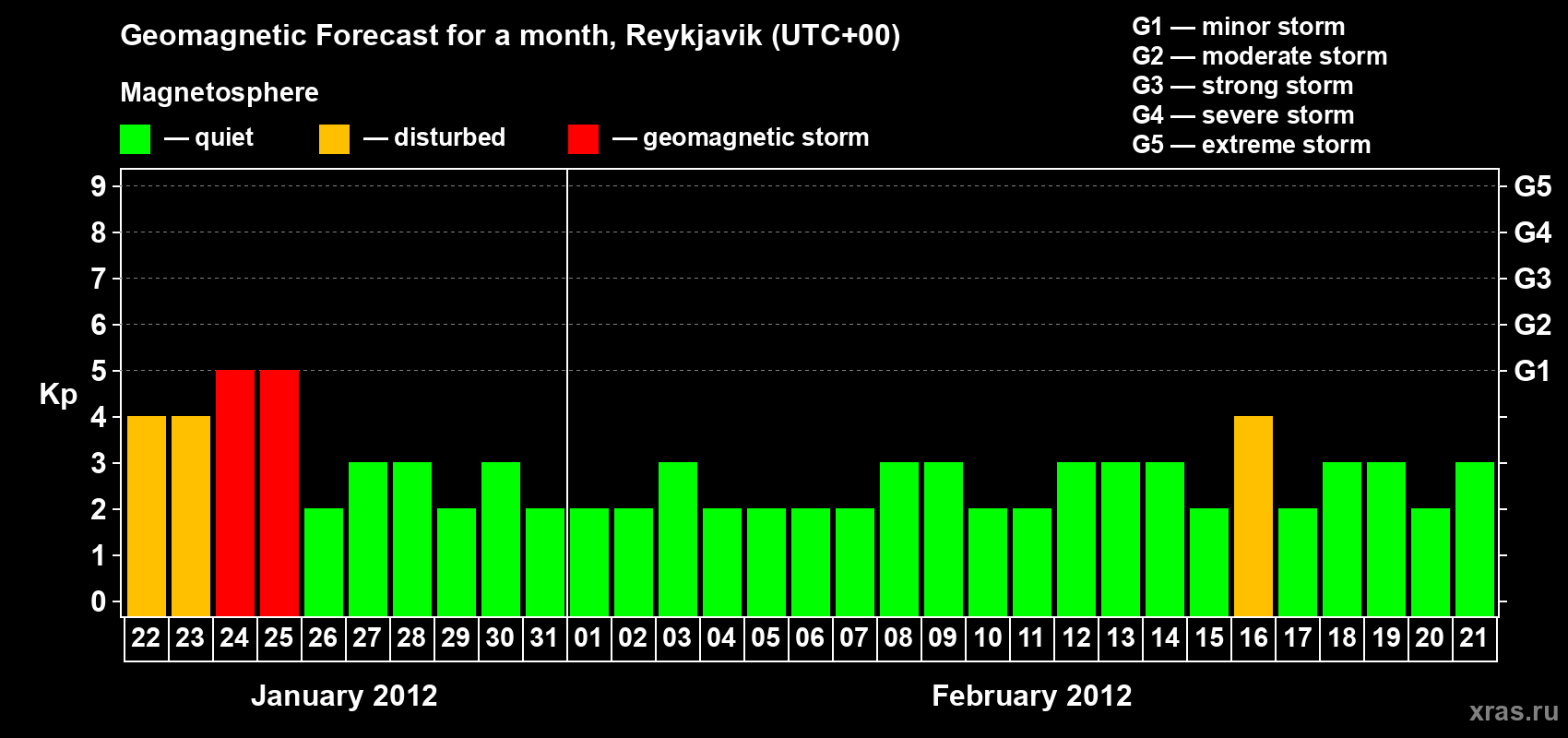The height and width of the screenshot is (738, 1568).
Task: Click the 'G4 — severe storm' legend text
Action: click(1243, 115)
